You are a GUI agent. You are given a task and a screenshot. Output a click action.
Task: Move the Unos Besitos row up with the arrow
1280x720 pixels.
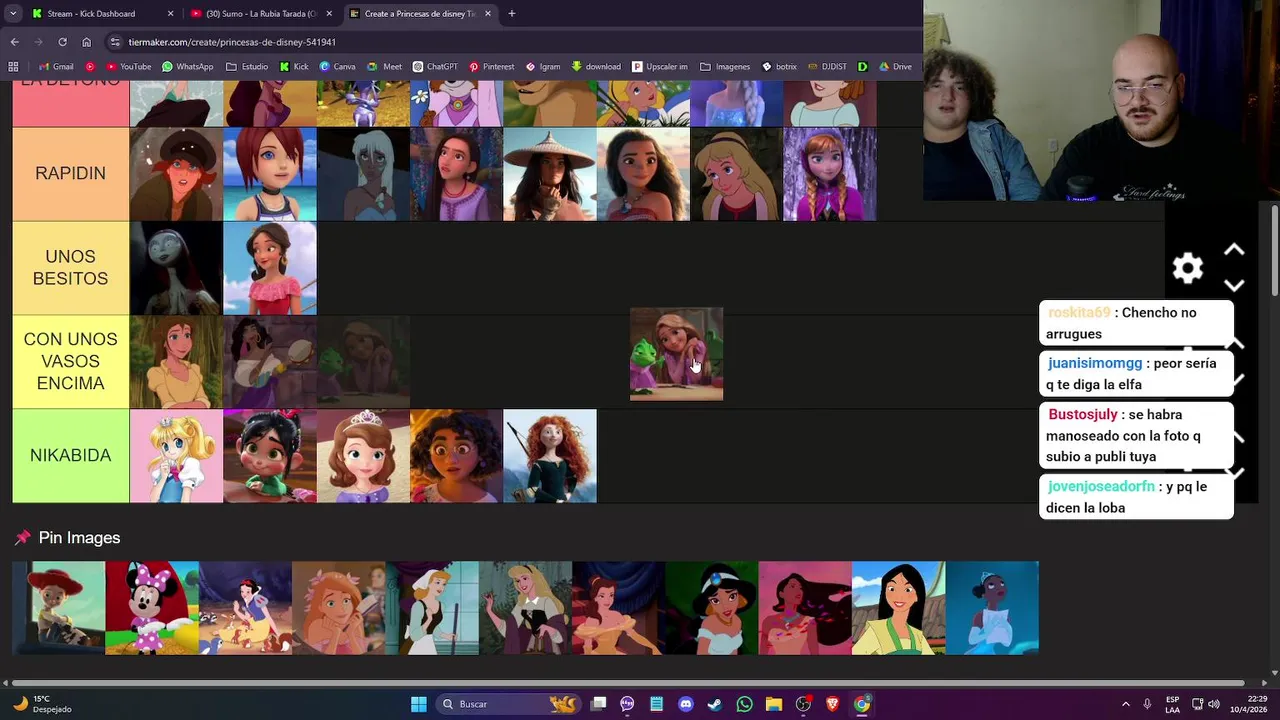pos(1234,250)
